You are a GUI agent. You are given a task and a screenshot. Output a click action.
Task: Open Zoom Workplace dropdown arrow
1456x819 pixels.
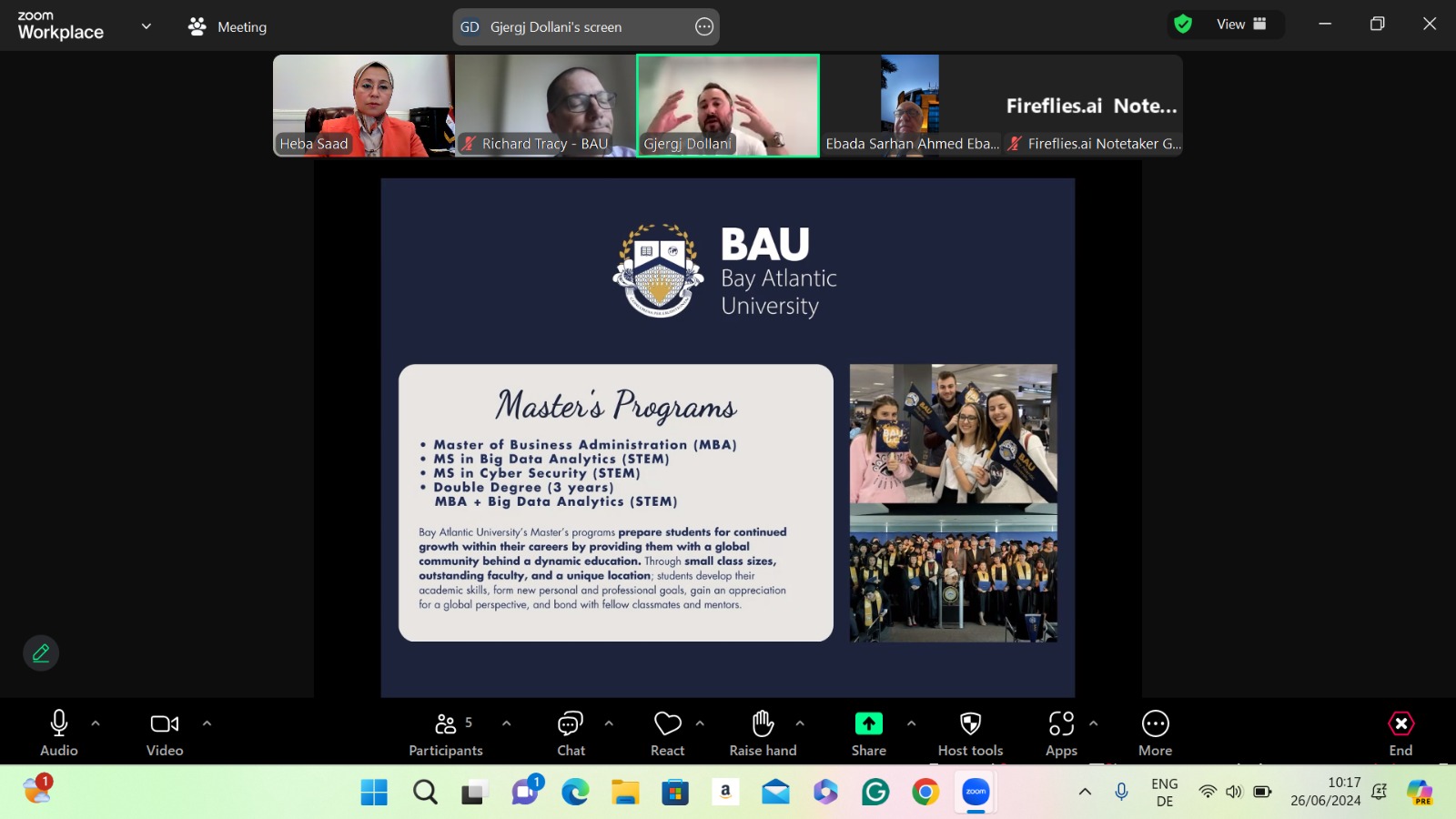147,26
